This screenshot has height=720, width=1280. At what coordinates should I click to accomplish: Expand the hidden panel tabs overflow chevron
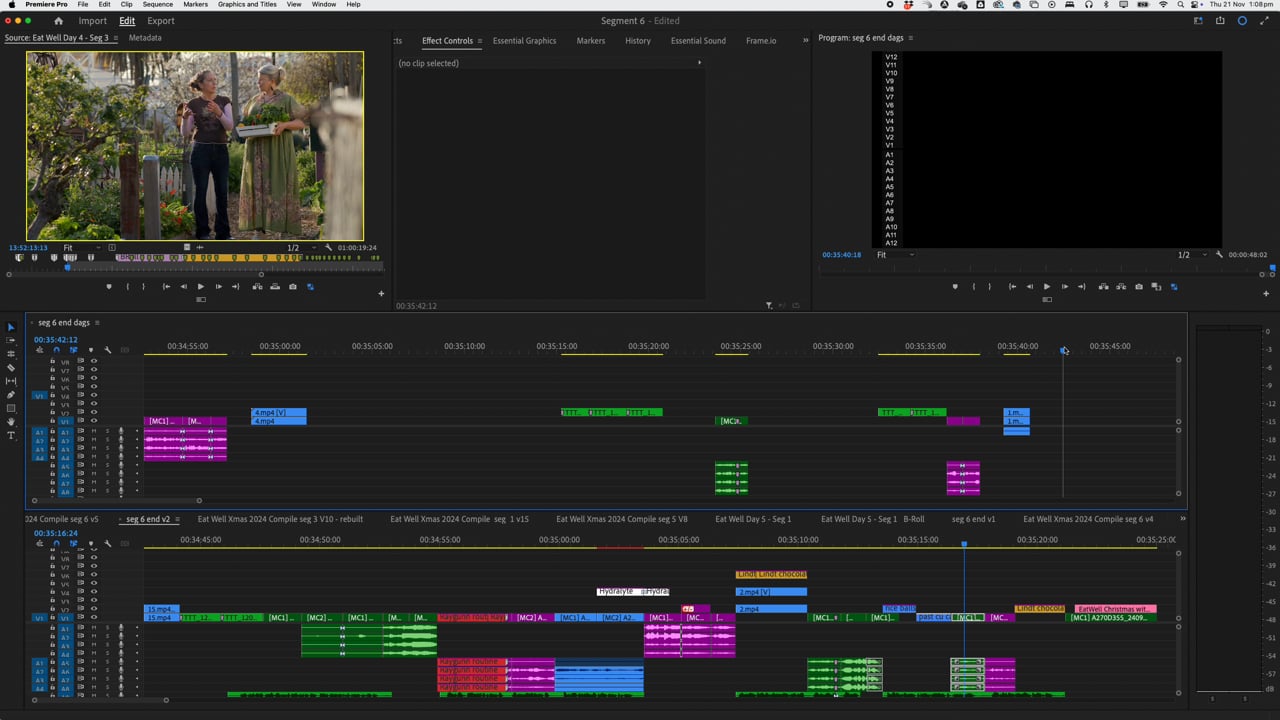pos(805,41)
